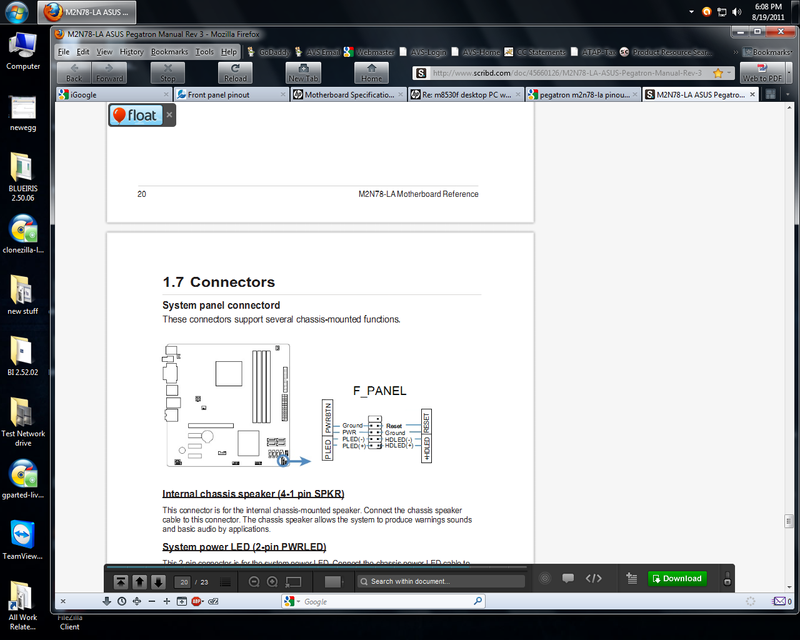Expand the bookmarks toolbar overflow chevron
This screenshot has height=640, width=800.
click(x=736, y=52)
